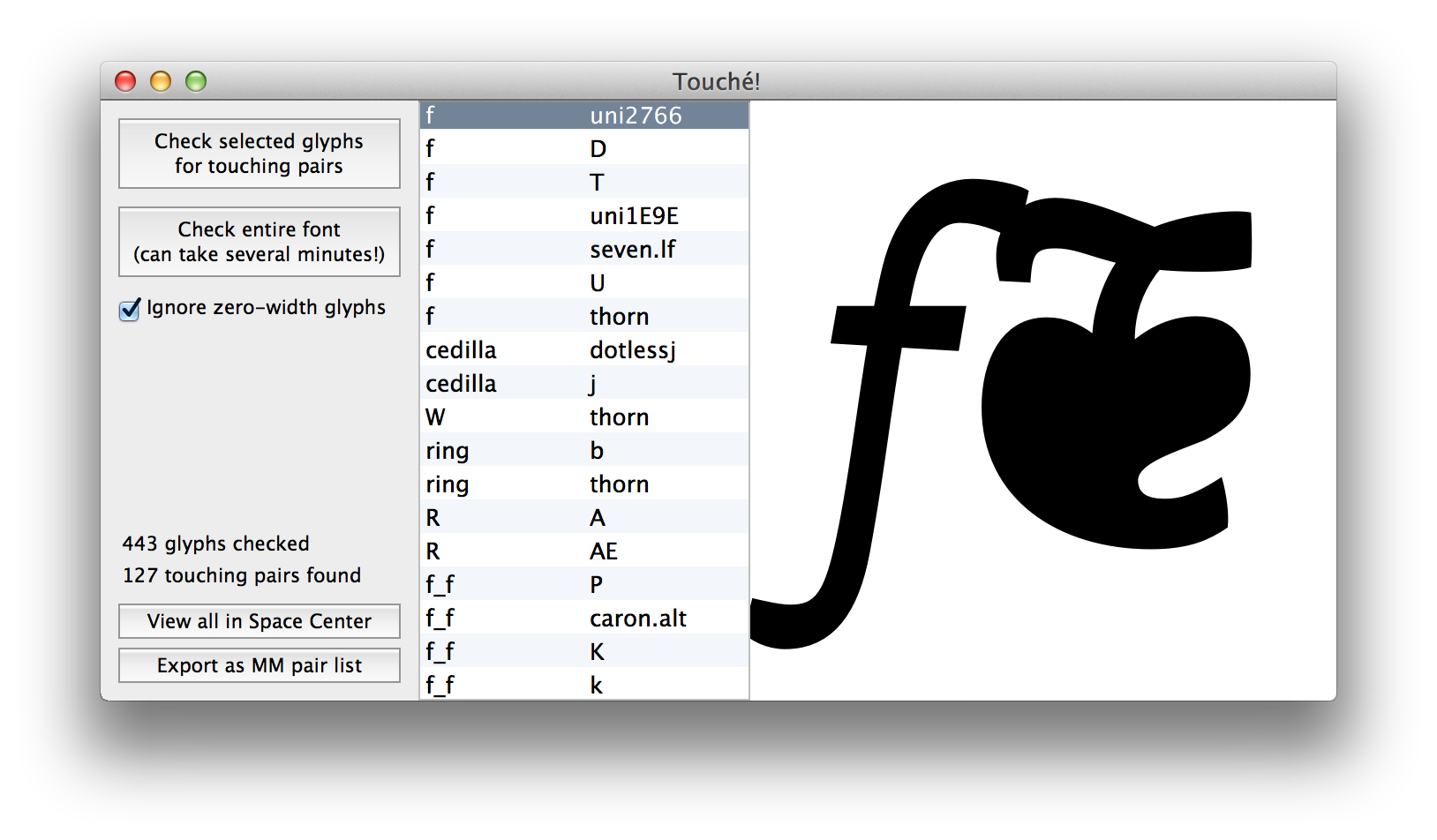Screen dimensions: 1437x840
Task: Select the f / seven.lf pair row
Action: coord(584,249)
